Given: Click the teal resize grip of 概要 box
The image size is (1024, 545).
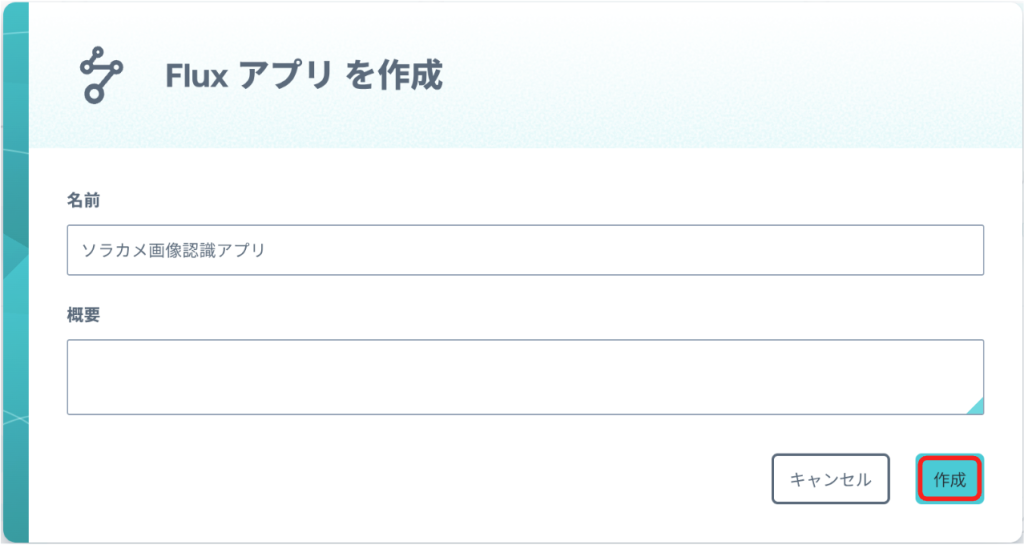Looking at the screenshot, I should (975, 406).
